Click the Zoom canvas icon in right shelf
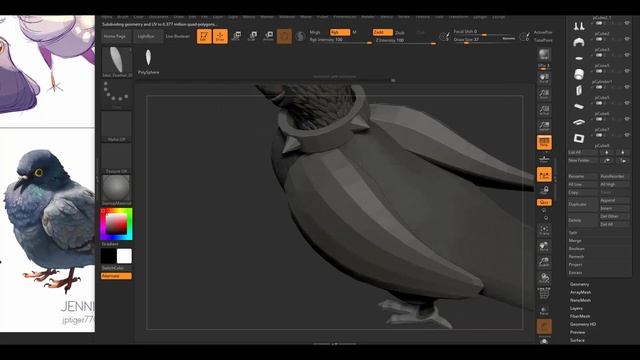Viewport: 640px width, 360px height. (544, 94)
